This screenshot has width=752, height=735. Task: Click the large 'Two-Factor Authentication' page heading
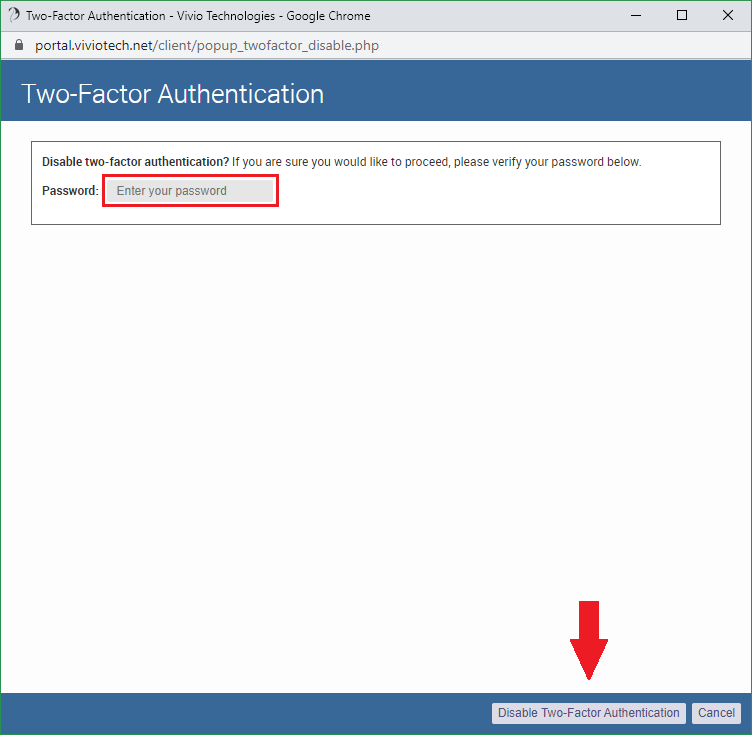tap(172, 94)
